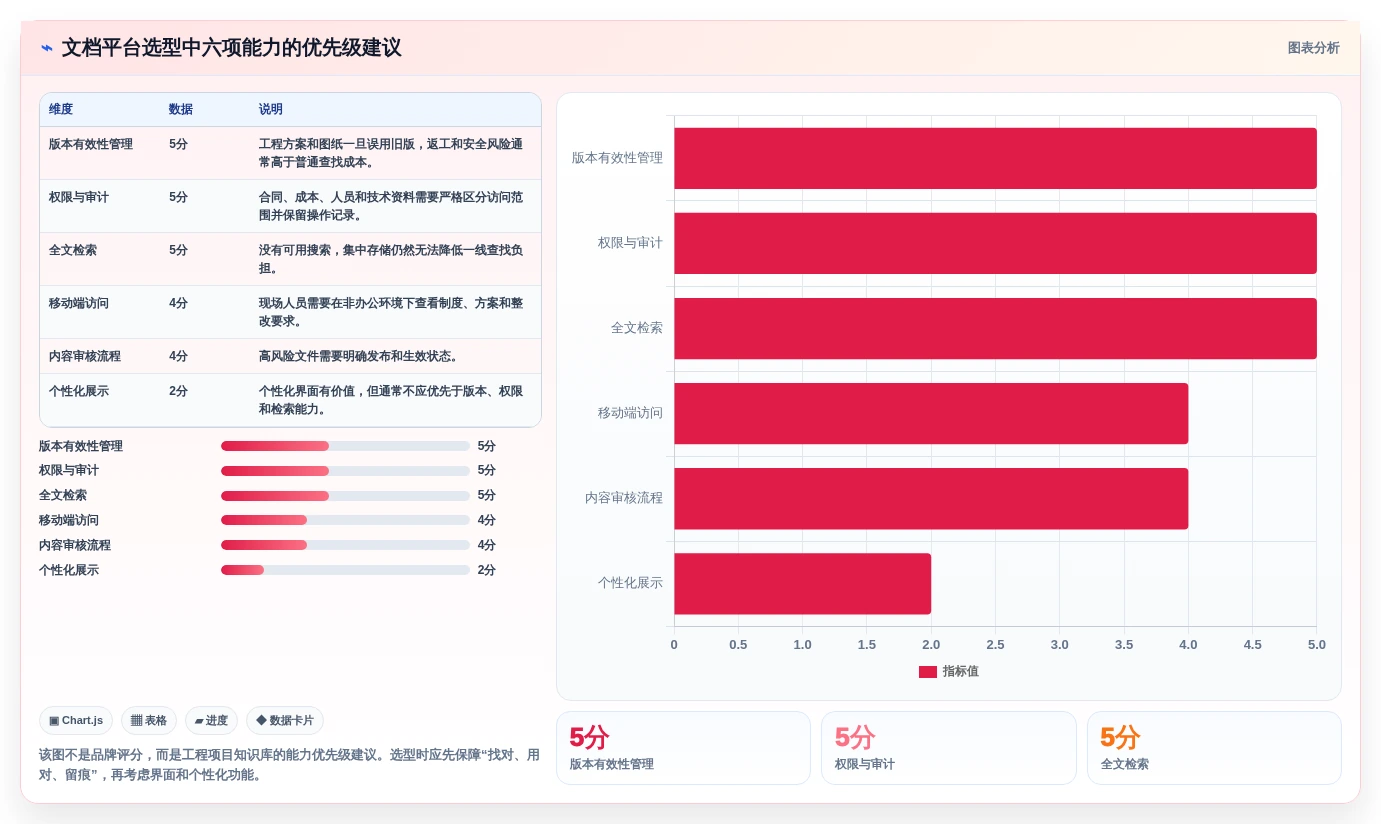The height and width of the screenshot is (824, 1381).
Task: Click the 维度 column header
Action: point(61,109)
